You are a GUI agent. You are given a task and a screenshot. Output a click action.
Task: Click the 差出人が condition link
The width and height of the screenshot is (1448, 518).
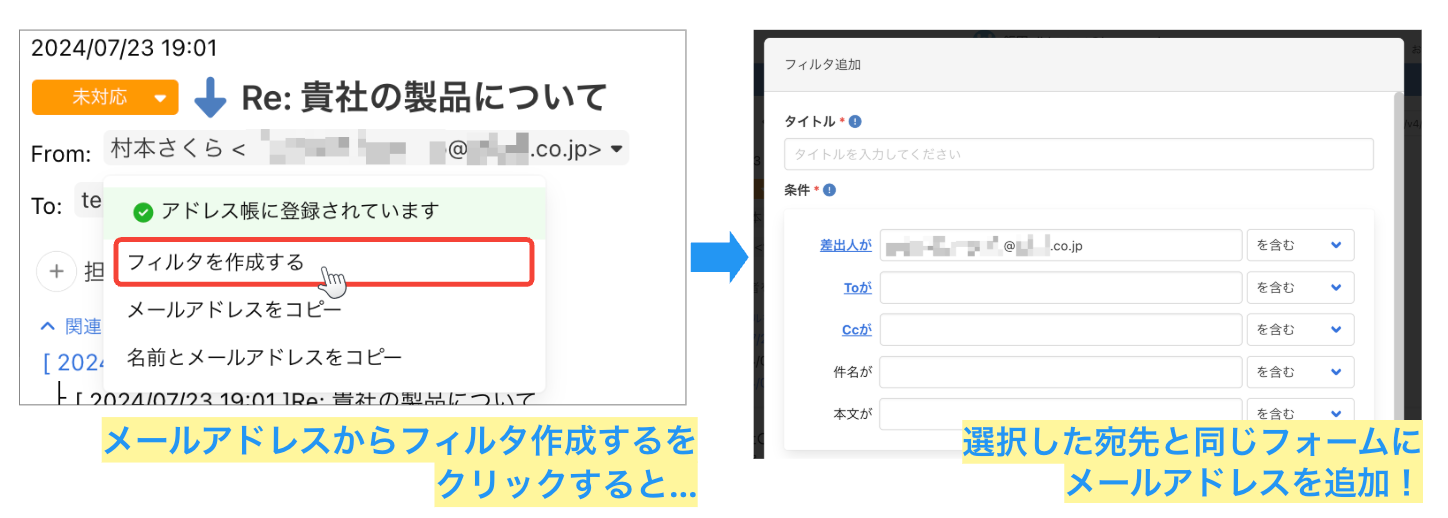pyautogui.click(x=846, y=245)
